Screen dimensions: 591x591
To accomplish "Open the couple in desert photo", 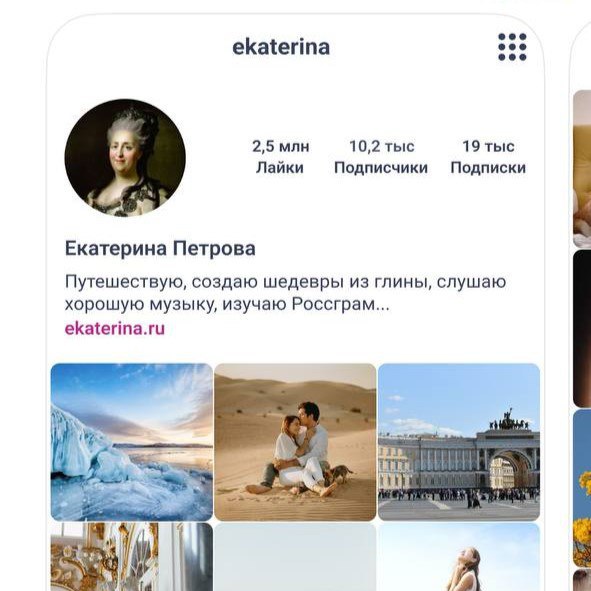I will coord(295,442).
